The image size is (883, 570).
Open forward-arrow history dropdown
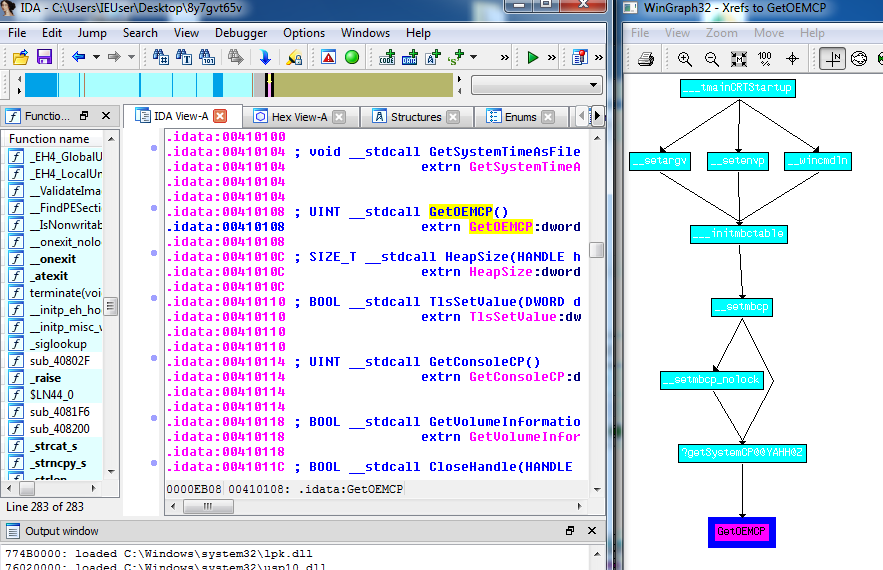(131, 57)
